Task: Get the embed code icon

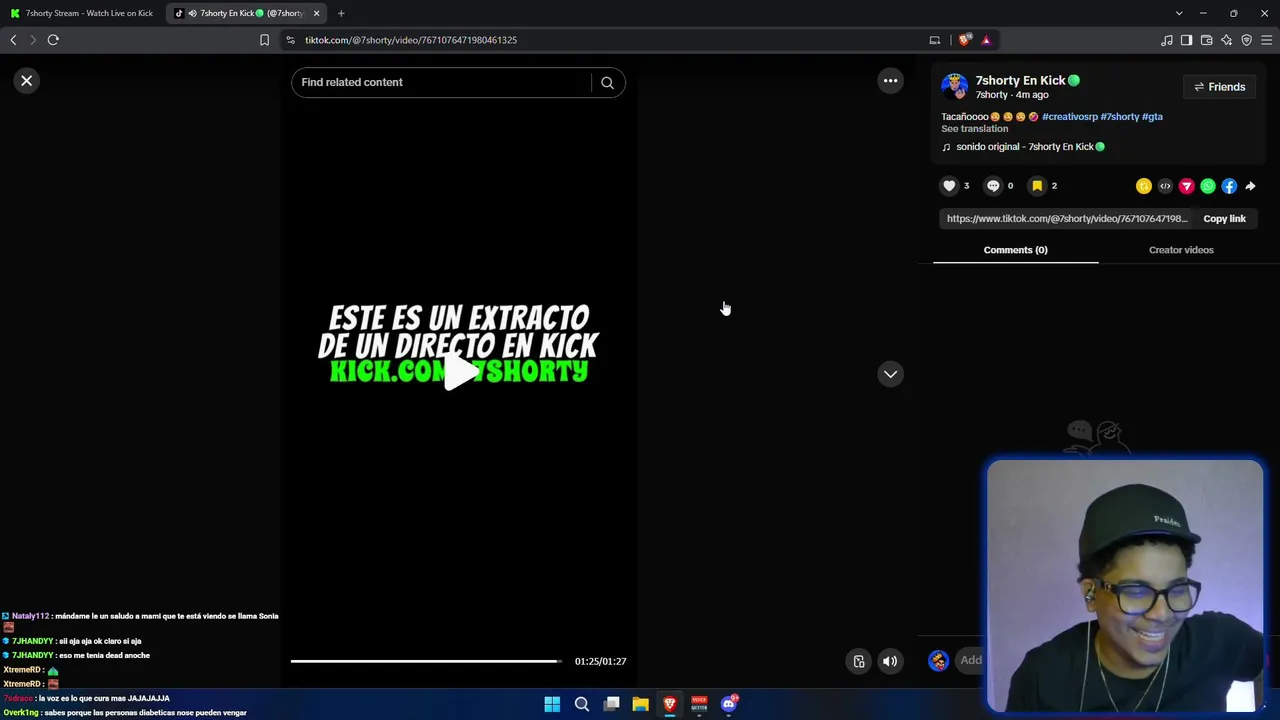Action: click(1165, 186)
